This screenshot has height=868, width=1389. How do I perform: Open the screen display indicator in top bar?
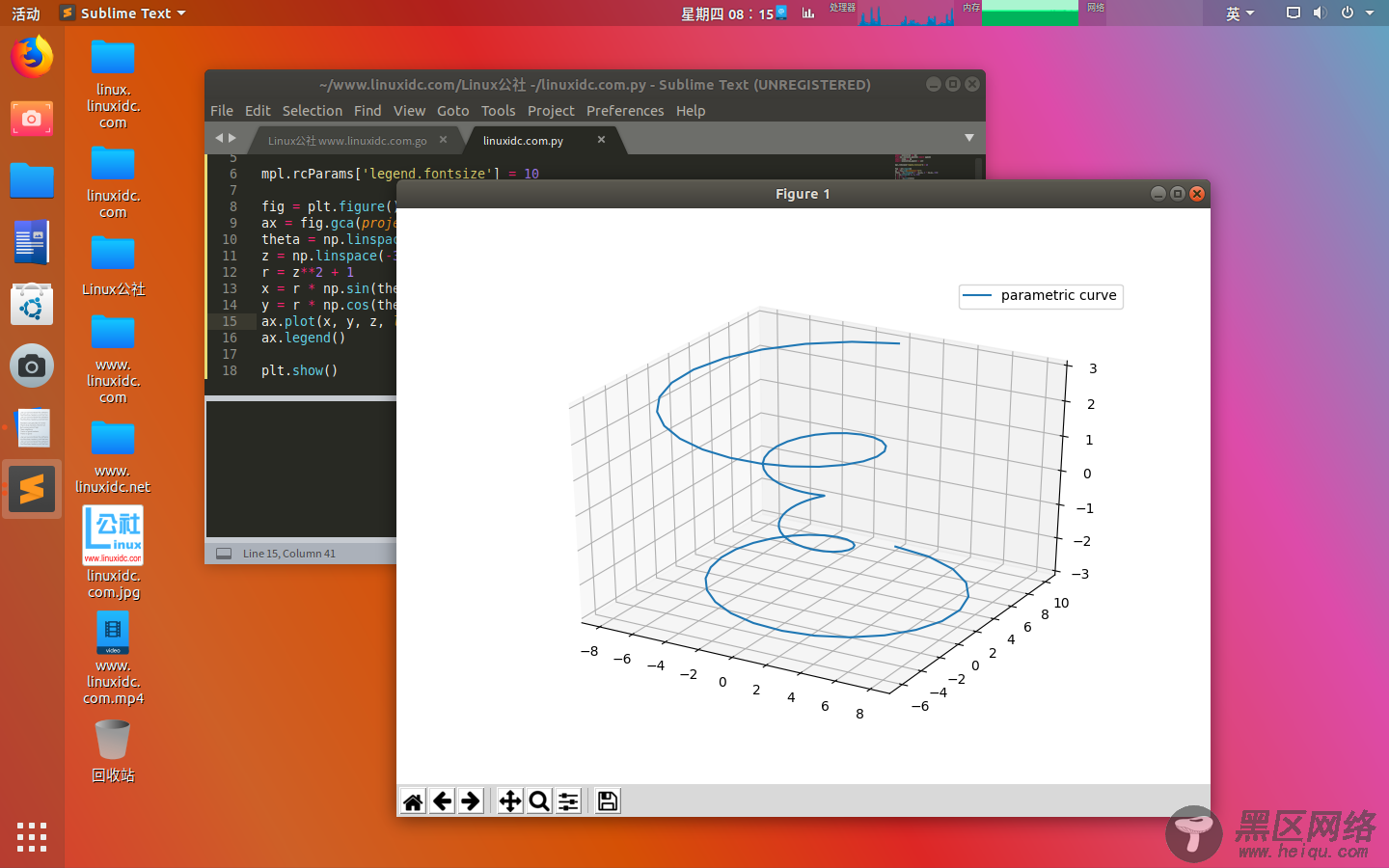click(1294, 13)
